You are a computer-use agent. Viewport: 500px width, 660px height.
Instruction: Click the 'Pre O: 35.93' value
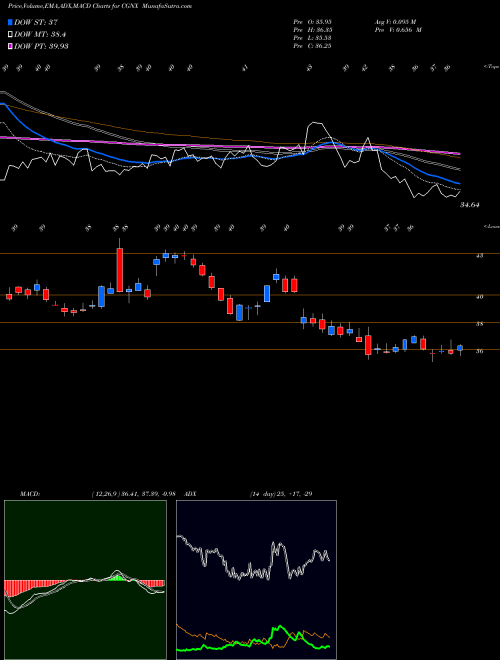(312, 22)
